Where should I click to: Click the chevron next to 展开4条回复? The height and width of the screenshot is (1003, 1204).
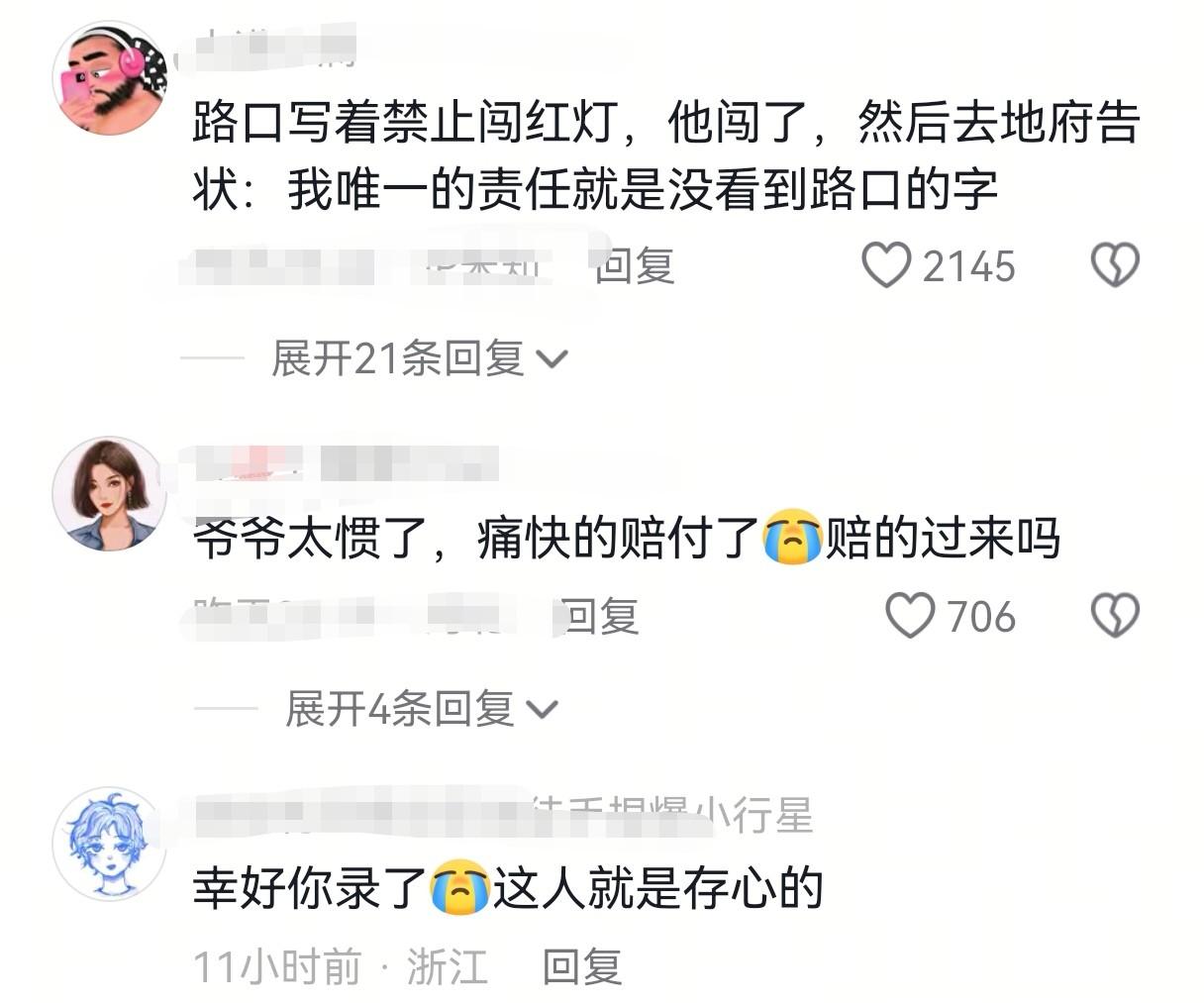(x=543, y=710)
